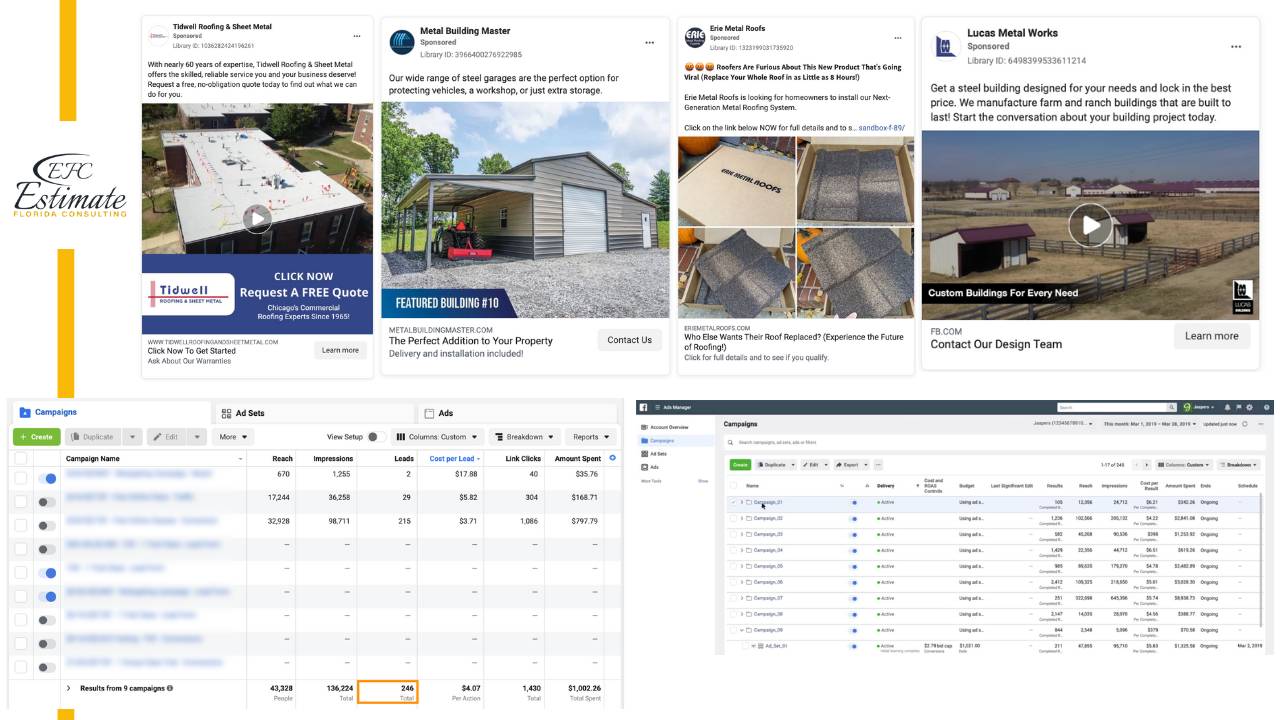Switch to the Ad Sets tab in left panel
Image resolution: width=1280 pixels, height=720 pixels.
tap(314, 413)
